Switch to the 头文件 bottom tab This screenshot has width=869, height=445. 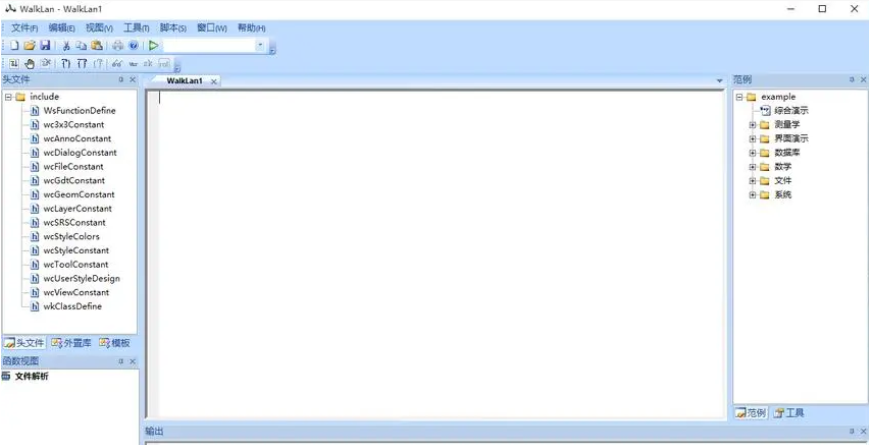(24, 343)
